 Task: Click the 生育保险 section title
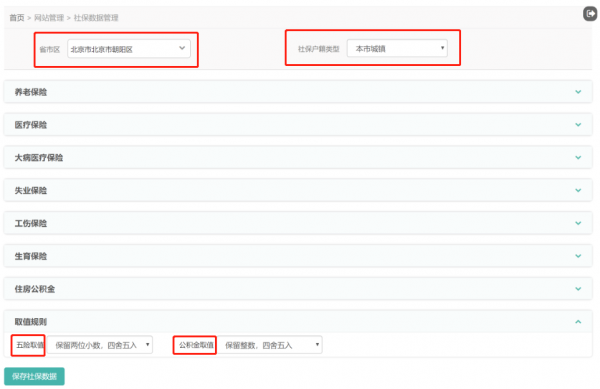pos(31,256)
